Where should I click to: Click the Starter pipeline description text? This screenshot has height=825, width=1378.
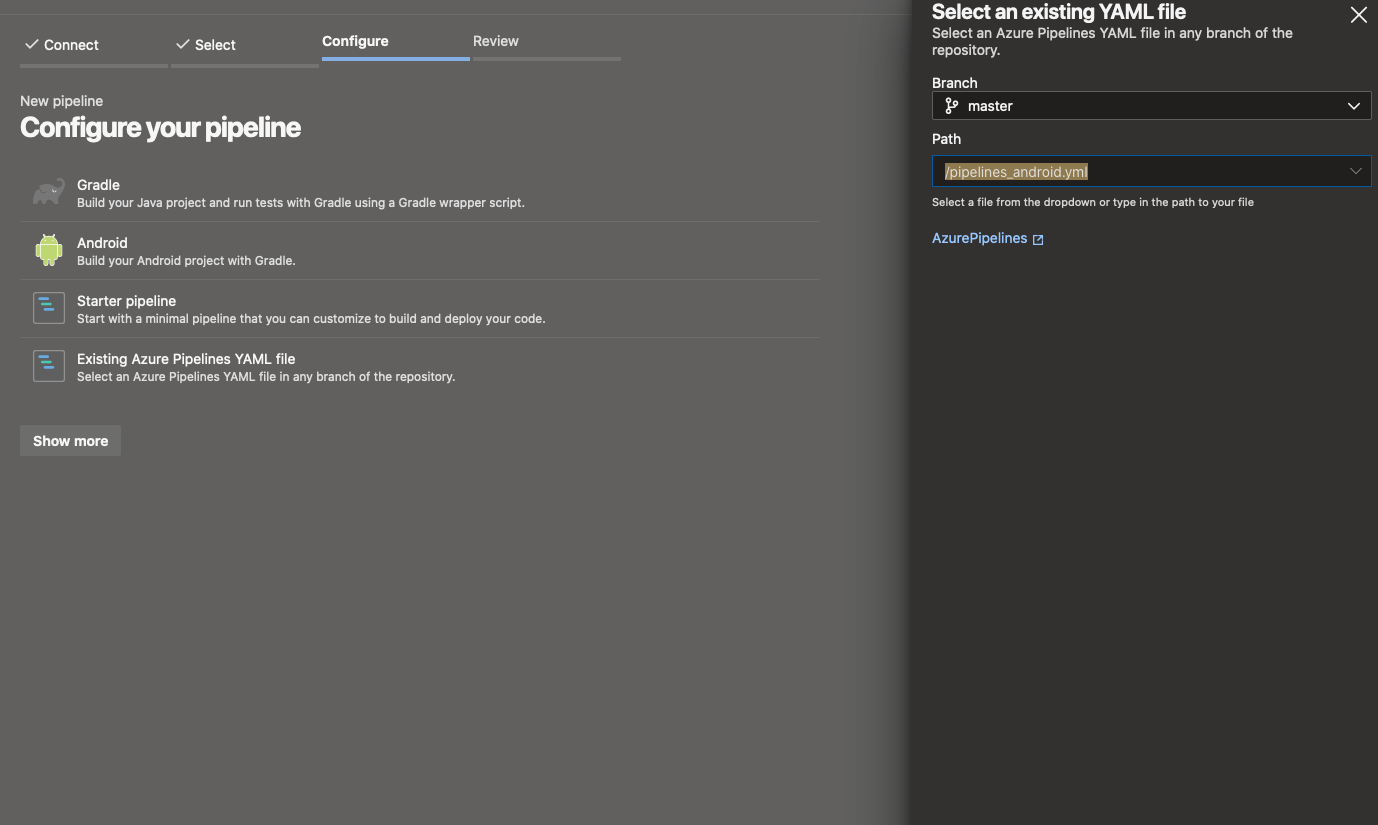[311, 319]
